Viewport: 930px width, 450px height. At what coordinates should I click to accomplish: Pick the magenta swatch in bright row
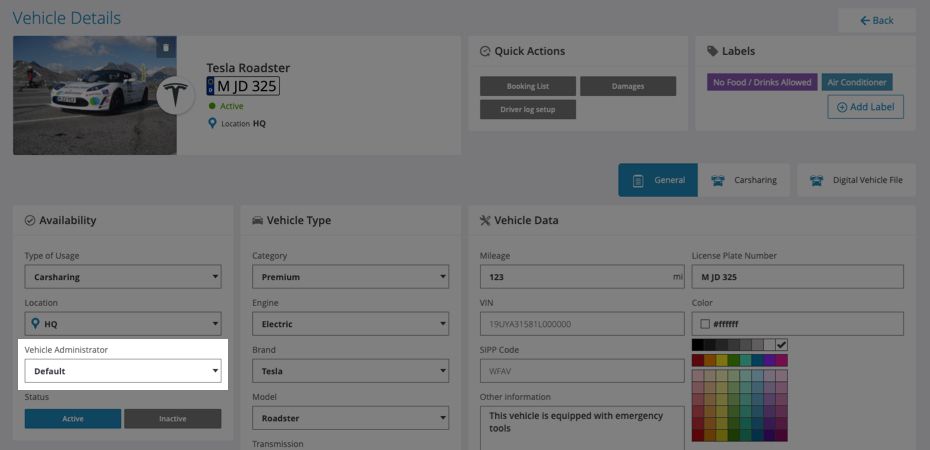pos(782,360)
